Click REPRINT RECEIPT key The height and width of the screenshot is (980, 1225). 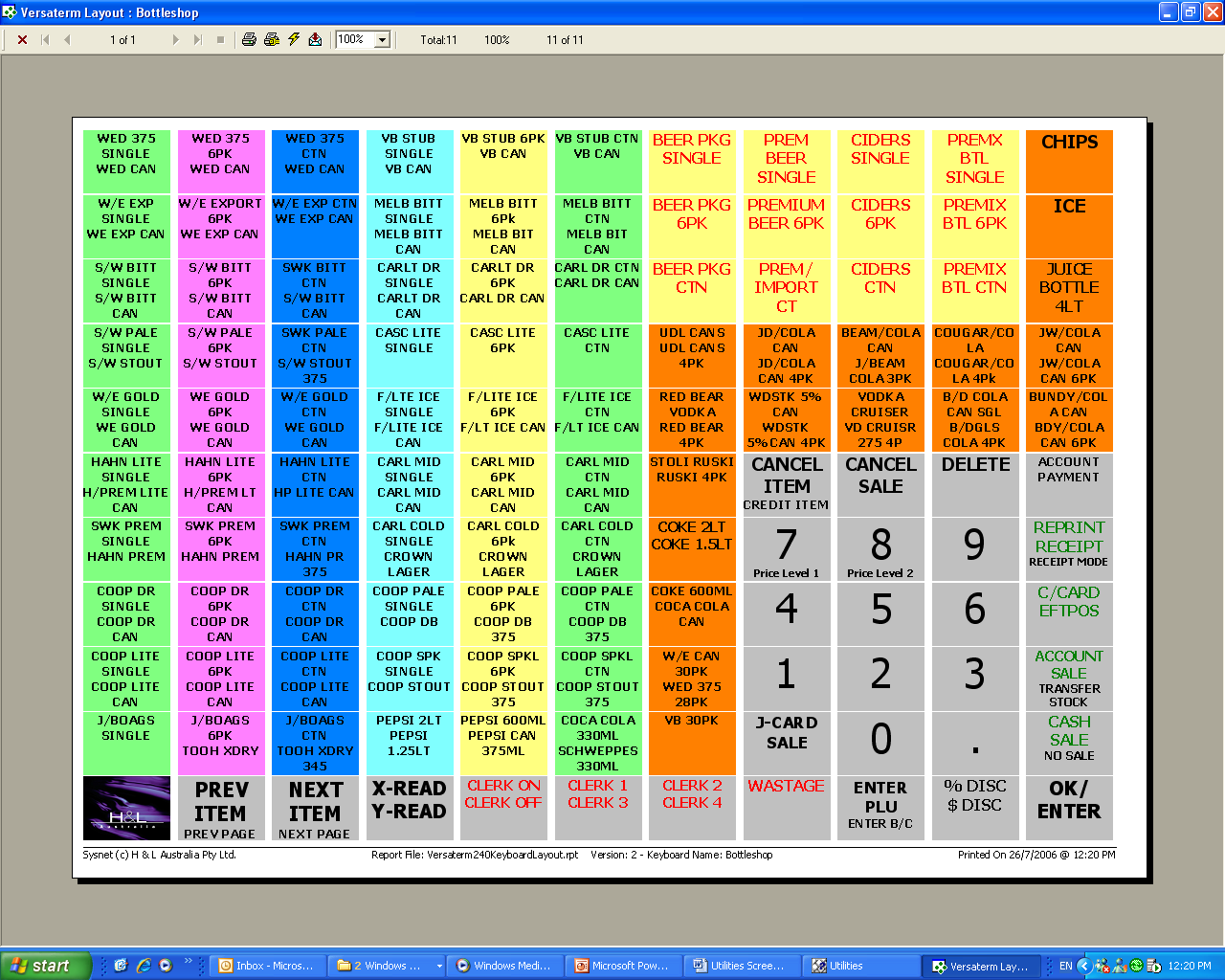point(1069,549)
